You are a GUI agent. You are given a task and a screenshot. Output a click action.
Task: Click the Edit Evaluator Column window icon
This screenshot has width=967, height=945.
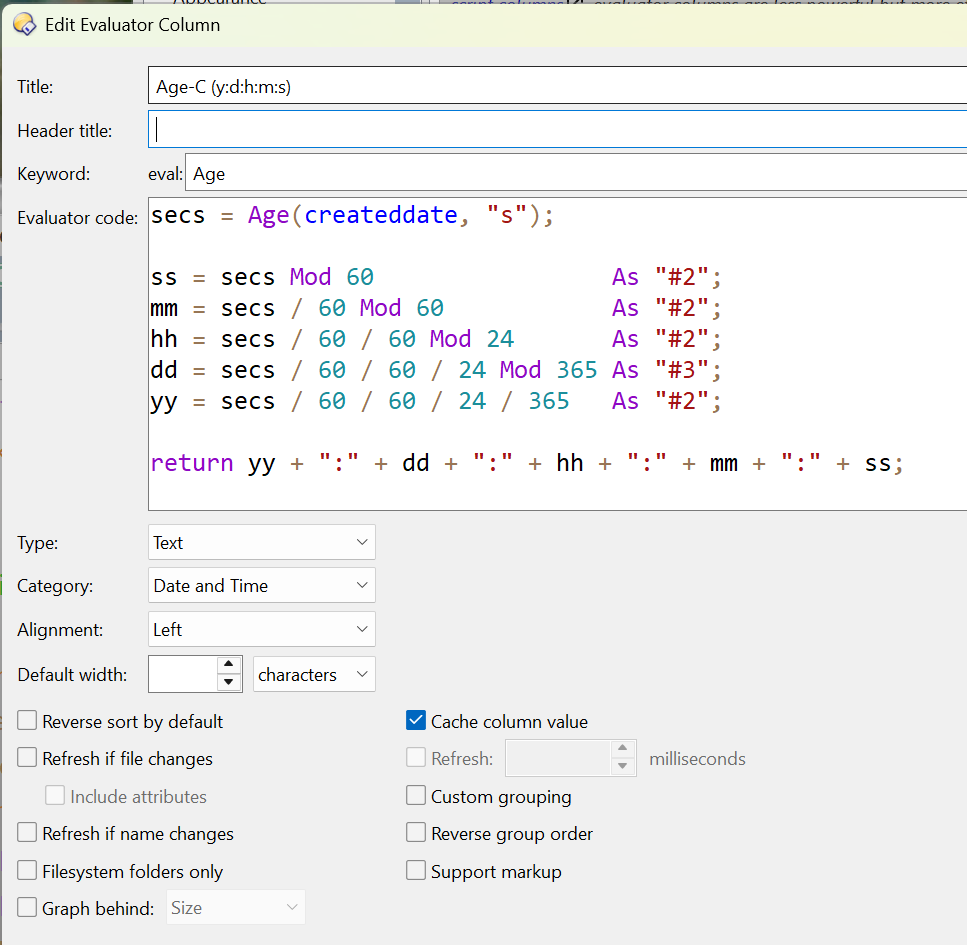25,25
